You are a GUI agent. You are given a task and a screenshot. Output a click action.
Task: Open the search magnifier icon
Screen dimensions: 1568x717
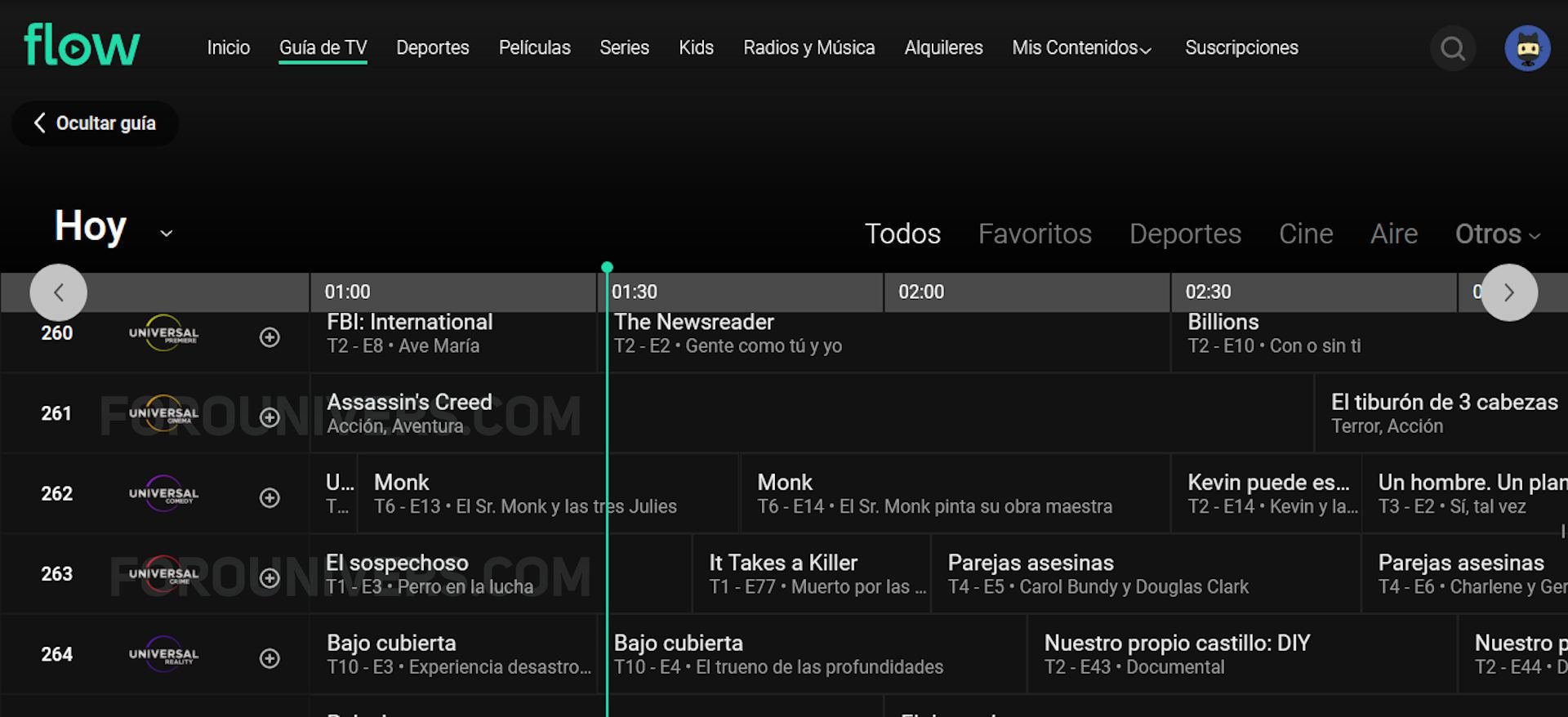1452,49
